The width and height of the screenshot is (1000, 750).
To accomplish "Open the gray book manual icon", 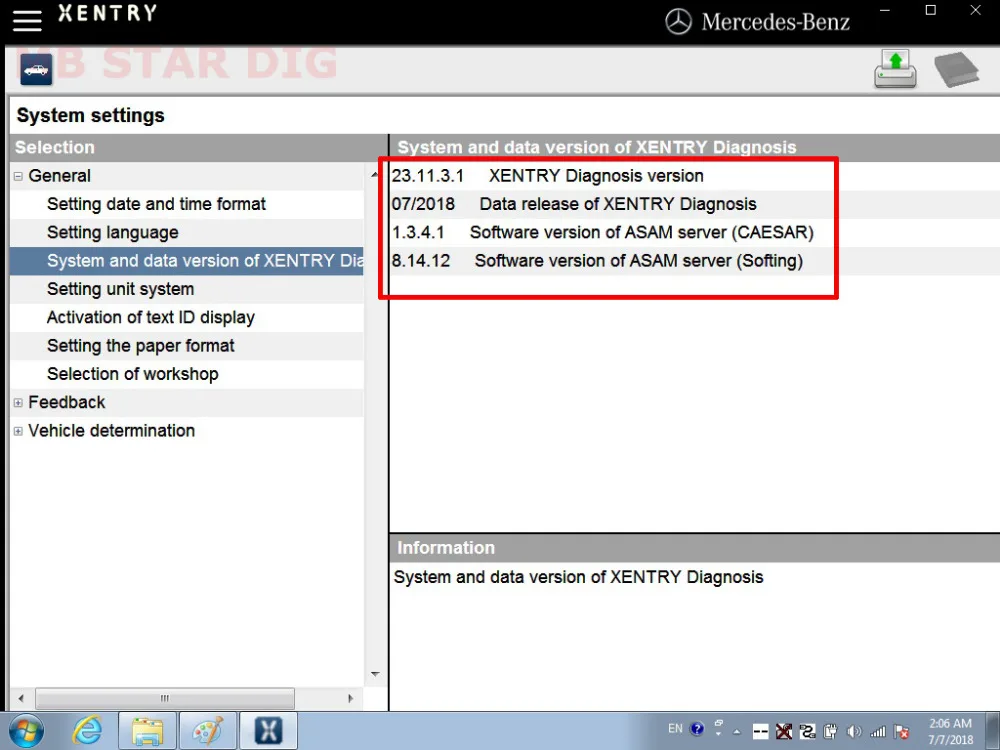I will (956, 70).
